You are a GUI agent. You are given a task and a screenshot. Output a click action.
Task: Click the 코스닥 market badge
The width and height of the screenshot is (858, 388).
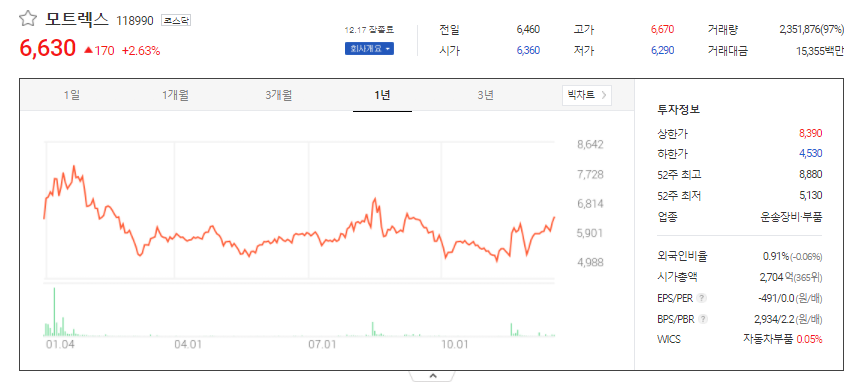pos(176,21)
